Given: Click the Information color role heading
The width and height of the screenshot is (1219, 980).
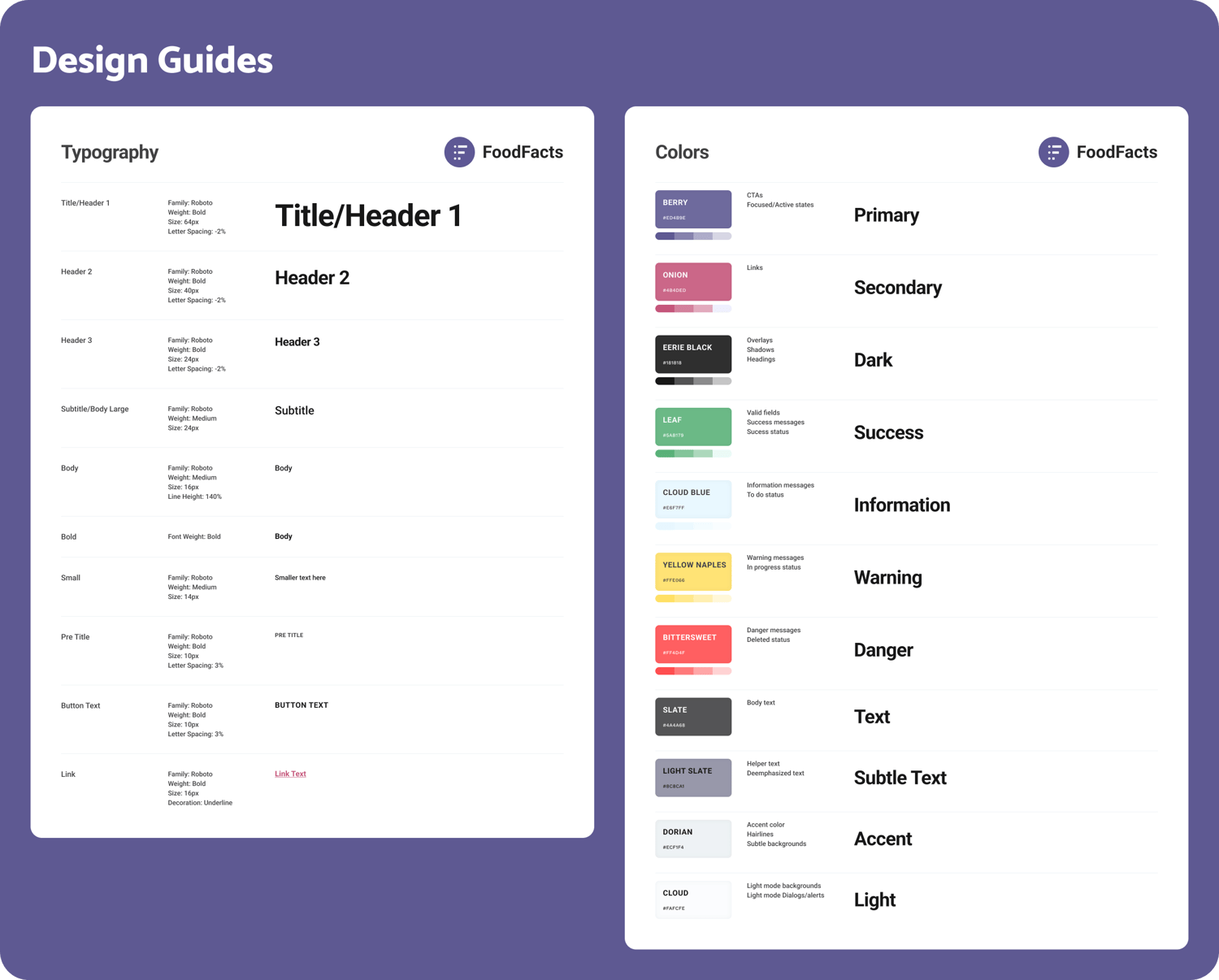Looking at the screenshot, I should [x=902, y=505].
